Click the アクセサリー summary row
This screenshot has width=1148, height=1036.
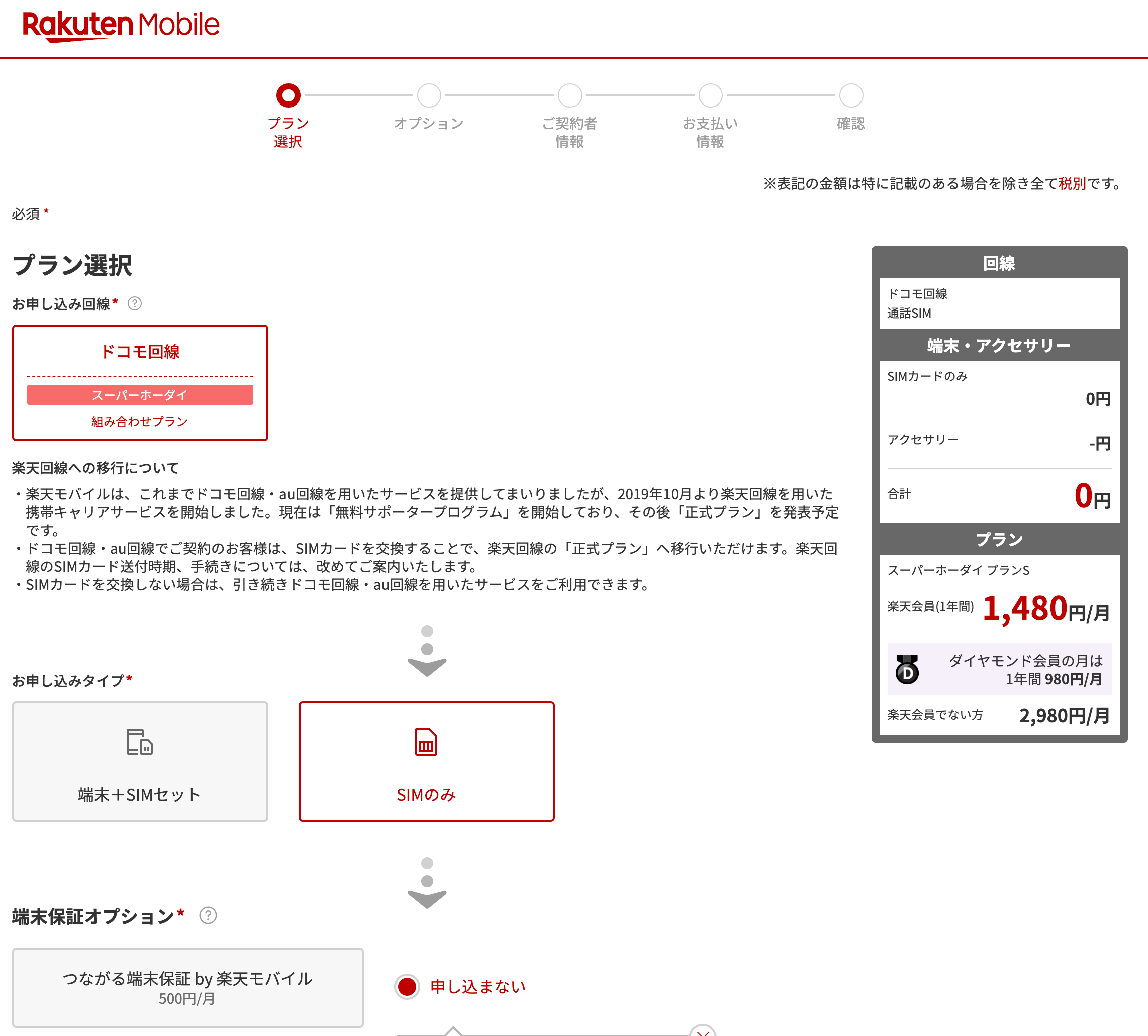click(999, 442)
